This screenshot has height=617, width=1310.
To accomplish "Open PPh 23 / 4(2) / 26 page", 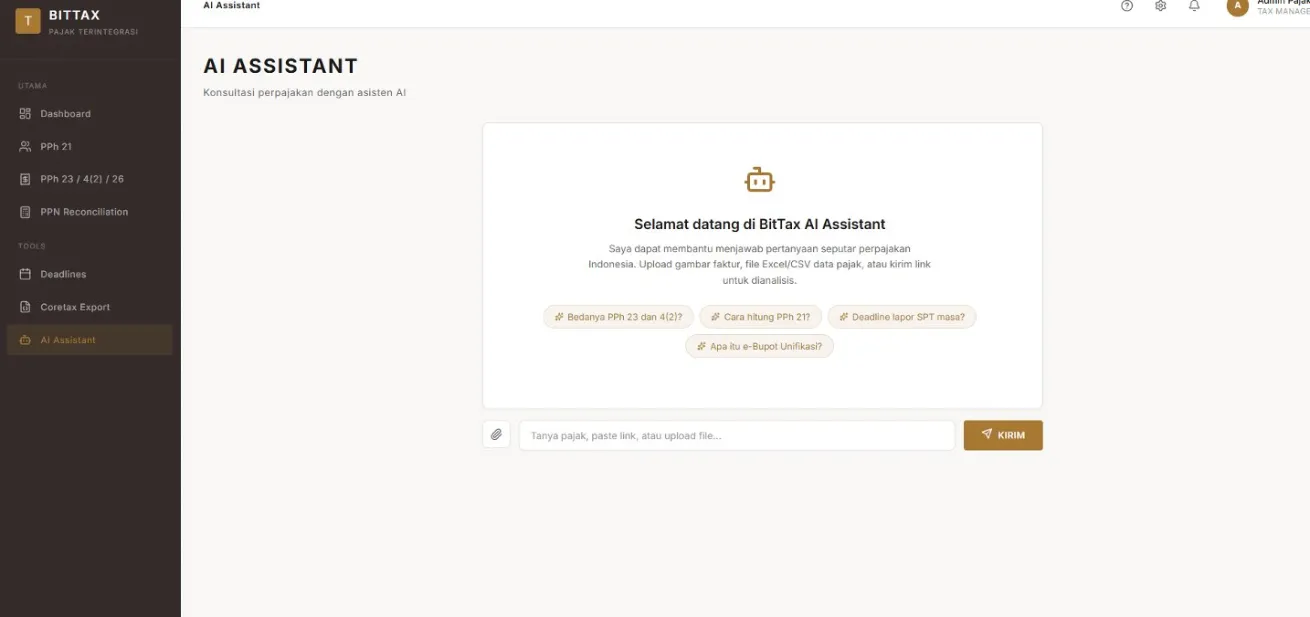I will [x=90, y=179].
